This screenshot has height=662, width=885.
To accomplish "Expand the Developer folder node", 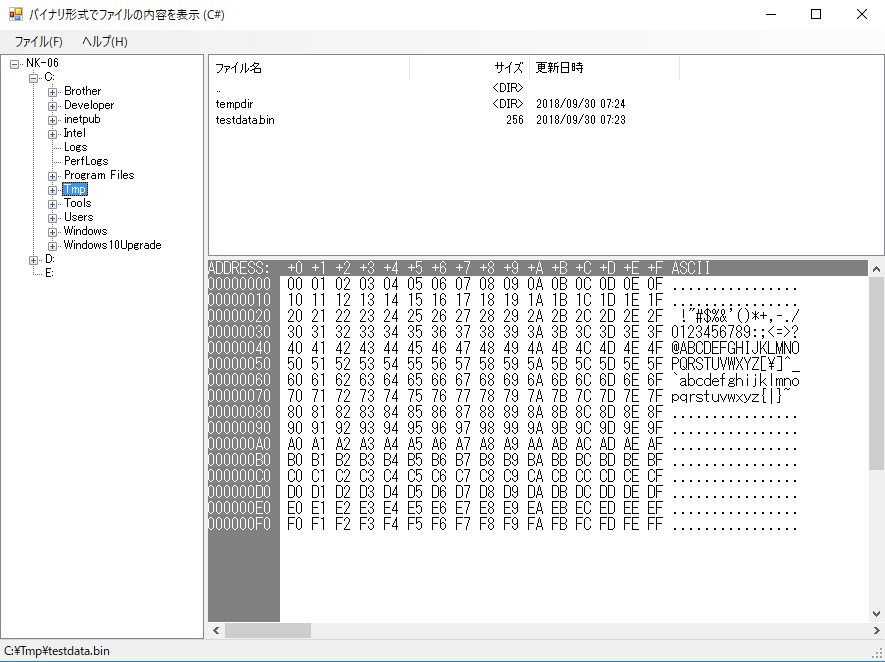I will click(52, 106).
